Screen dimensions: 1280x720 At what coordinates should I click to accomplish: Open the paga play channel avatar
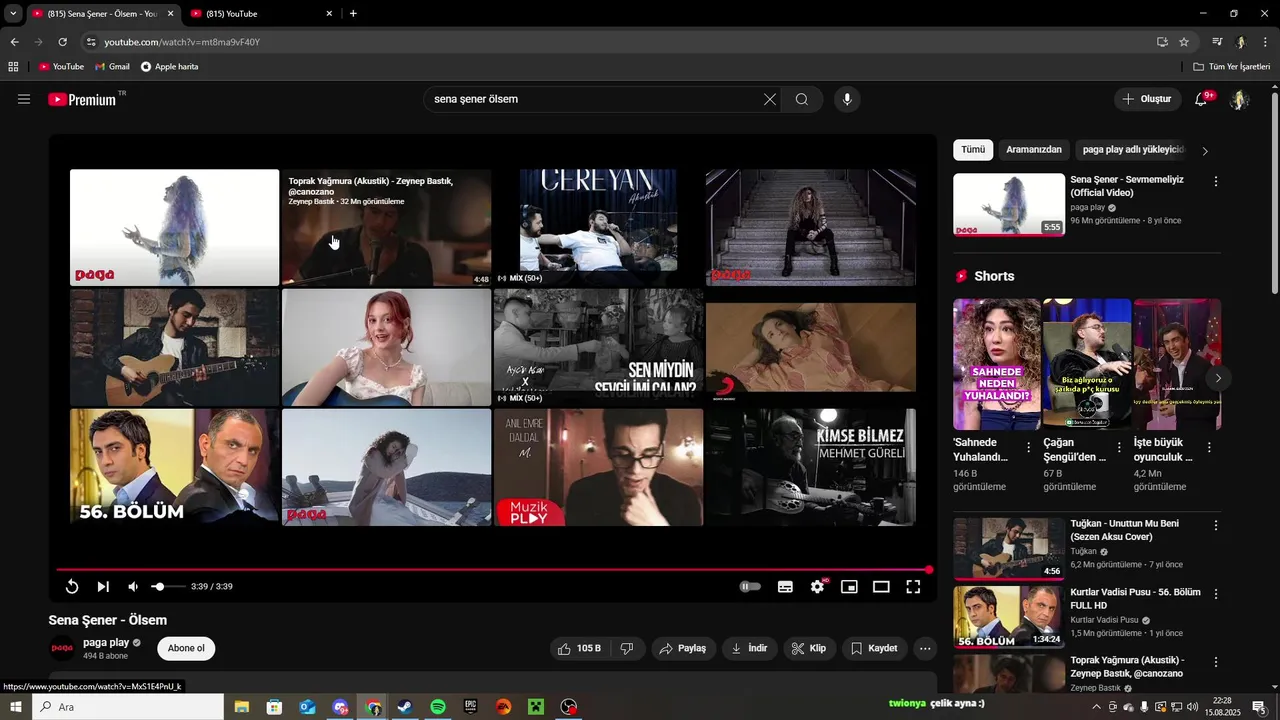tap(62, 648)
